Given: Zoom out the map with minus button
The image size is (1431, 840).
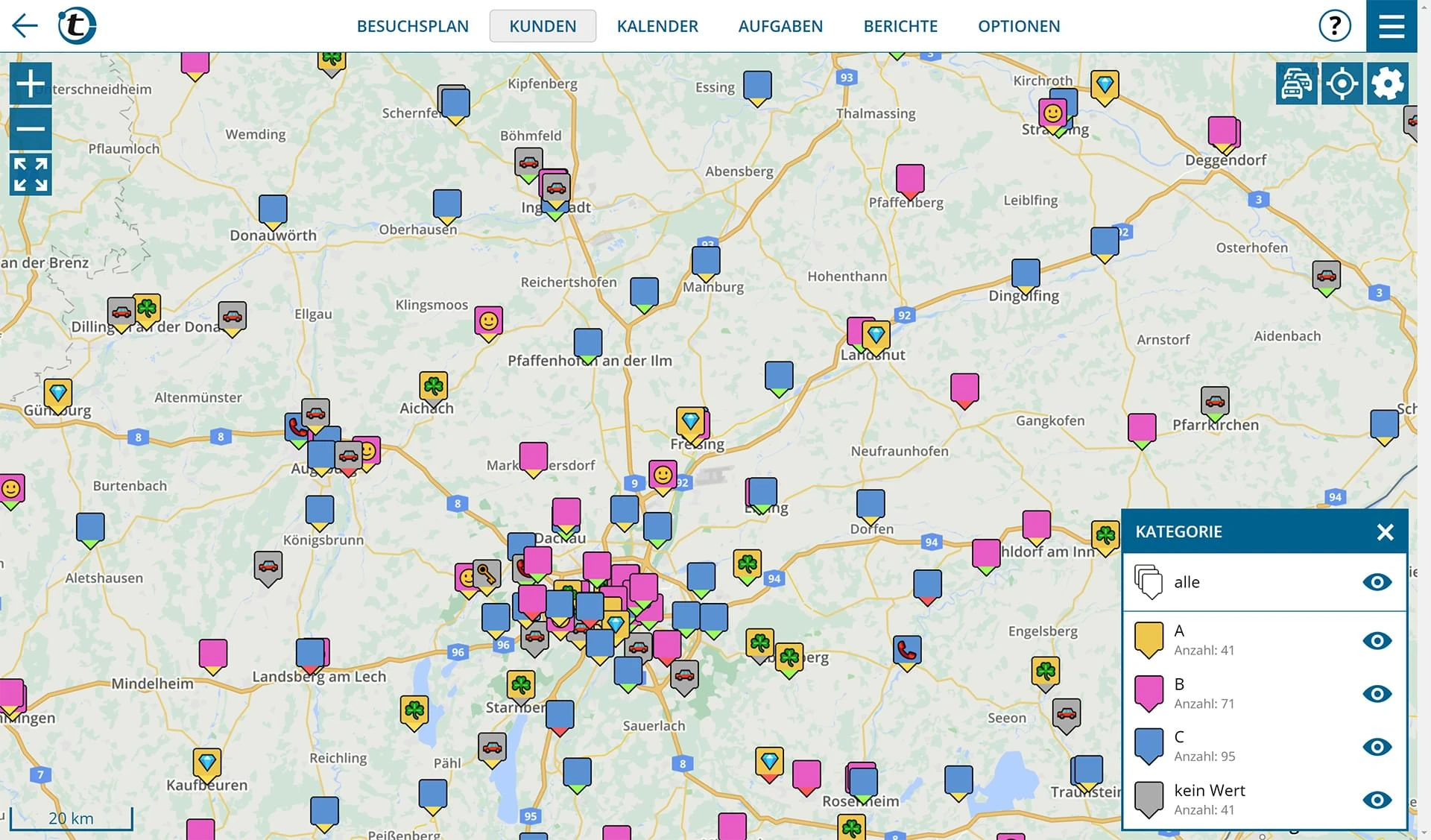Looking at the screenshot, I should tap(31, 129).
